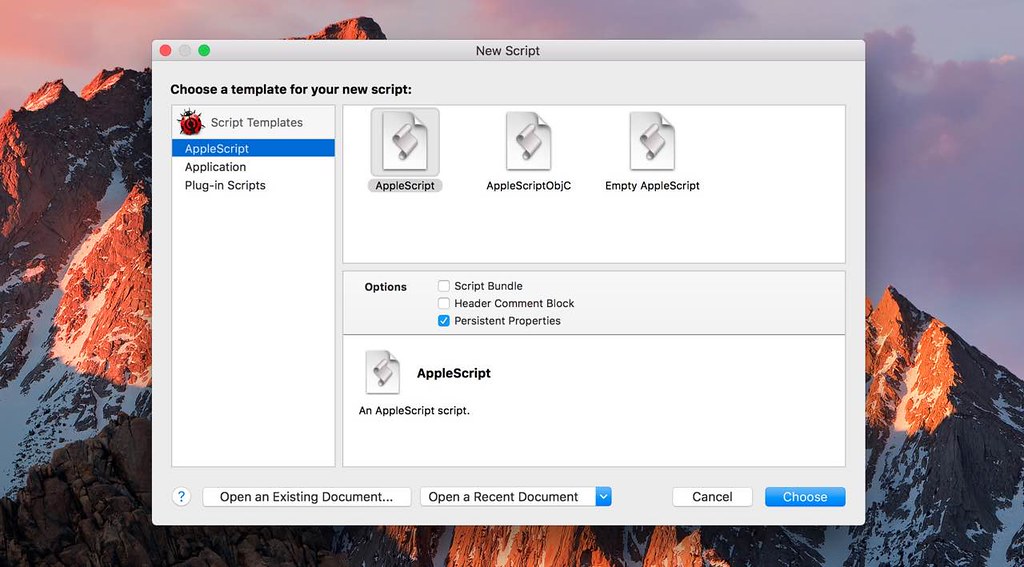Image resolution: width=1024 pixels, height=567 pixels.
Task: Select the Empty AppleScript template icon
Action: coord(652,141)
